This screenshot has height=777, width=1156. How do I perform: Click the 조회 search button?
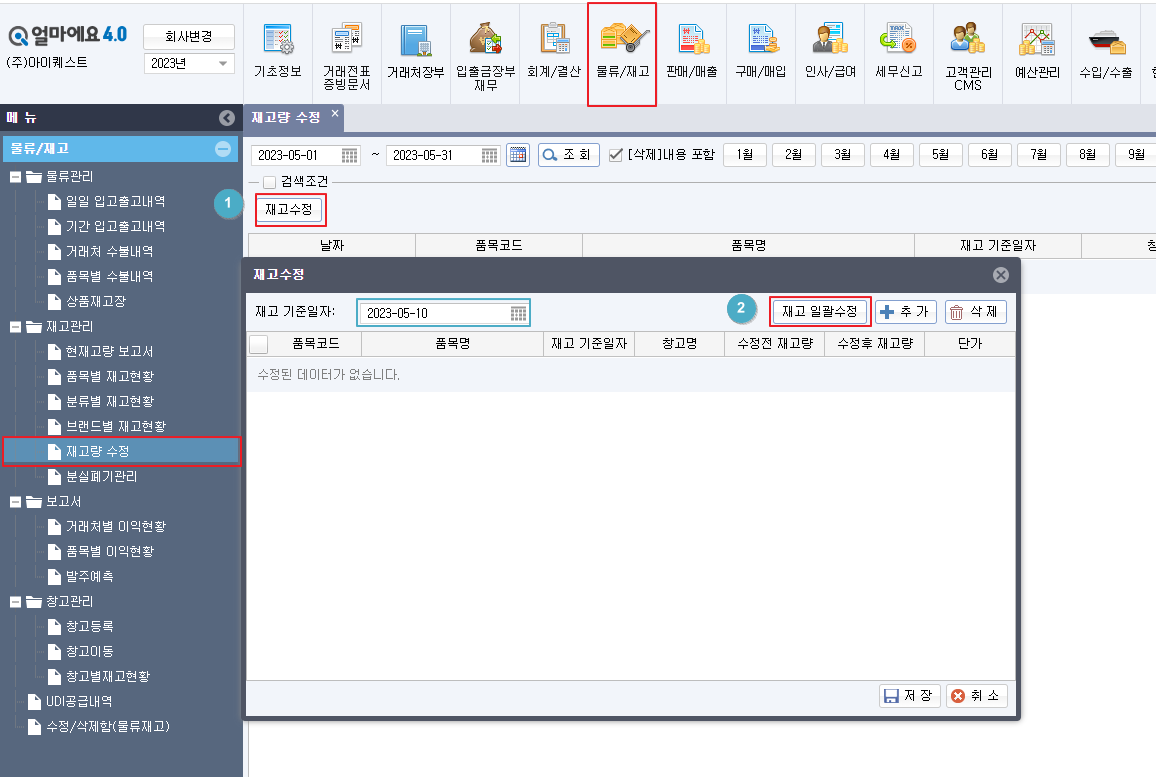568,154
